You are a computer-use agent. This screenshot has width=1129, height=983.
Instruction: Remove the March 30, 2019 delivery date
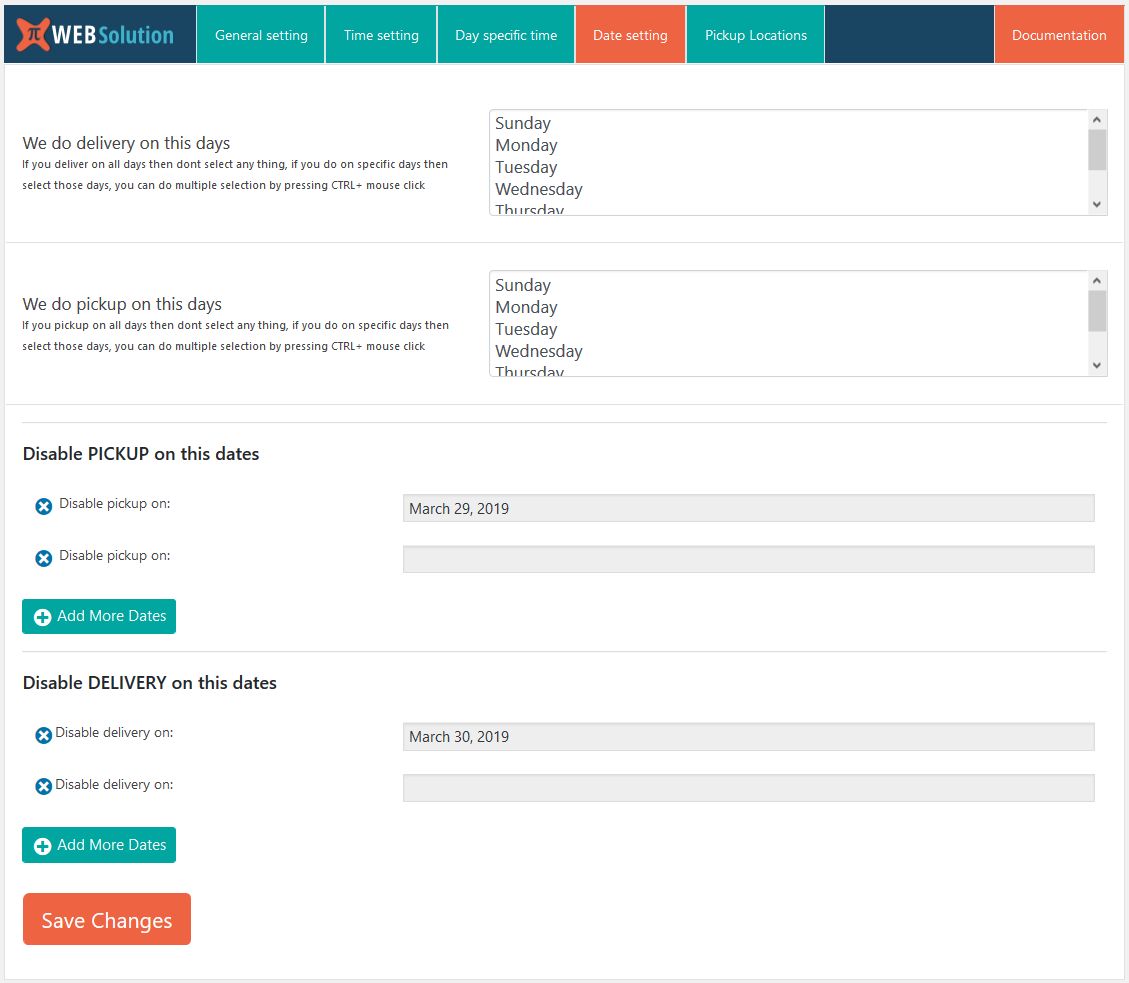[44, 736]
